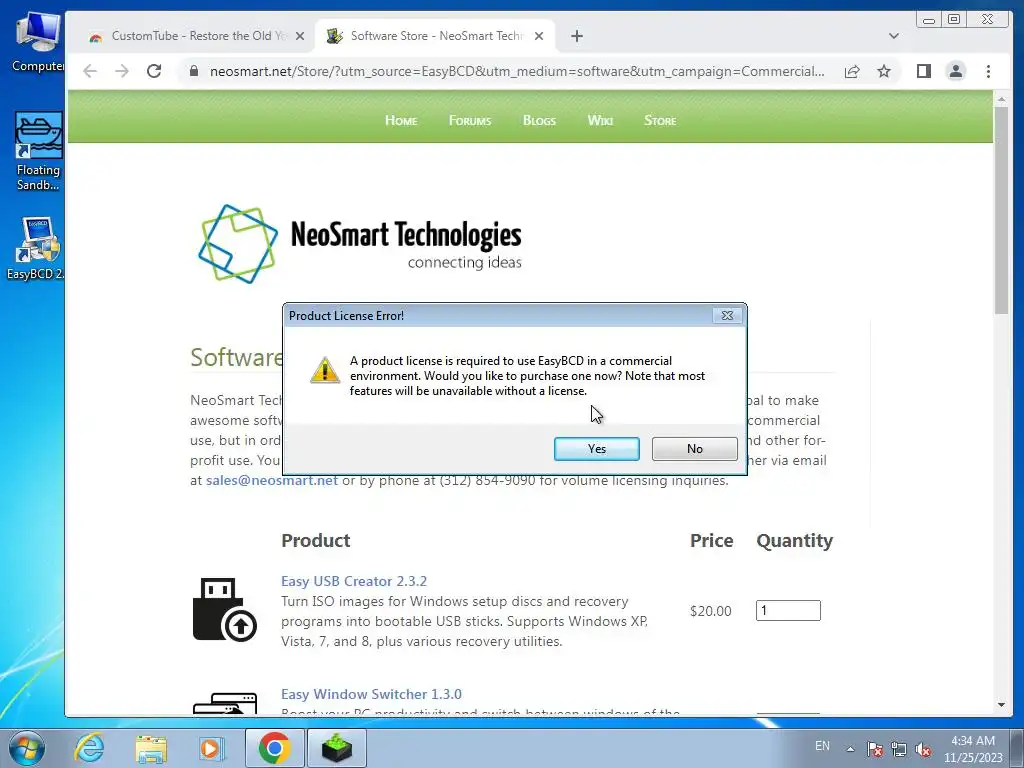Click Yes in the Product License Error dialog
This screenshot has height=768, width=1024.
596,449
